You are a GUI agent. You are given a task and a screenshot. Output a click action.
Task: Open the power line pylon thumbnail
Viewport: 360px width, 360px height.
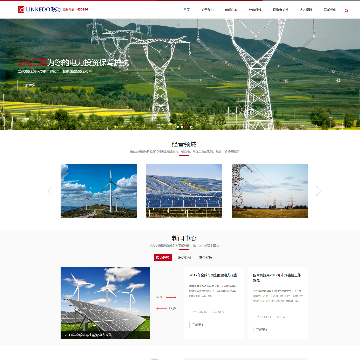270,191
